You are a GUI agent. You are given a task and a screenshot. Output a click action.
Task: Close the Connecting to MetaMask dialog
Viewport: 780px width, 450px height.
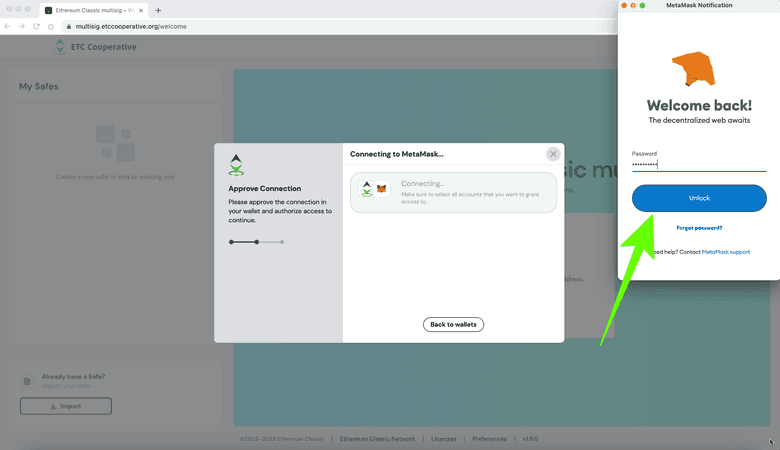553,154
